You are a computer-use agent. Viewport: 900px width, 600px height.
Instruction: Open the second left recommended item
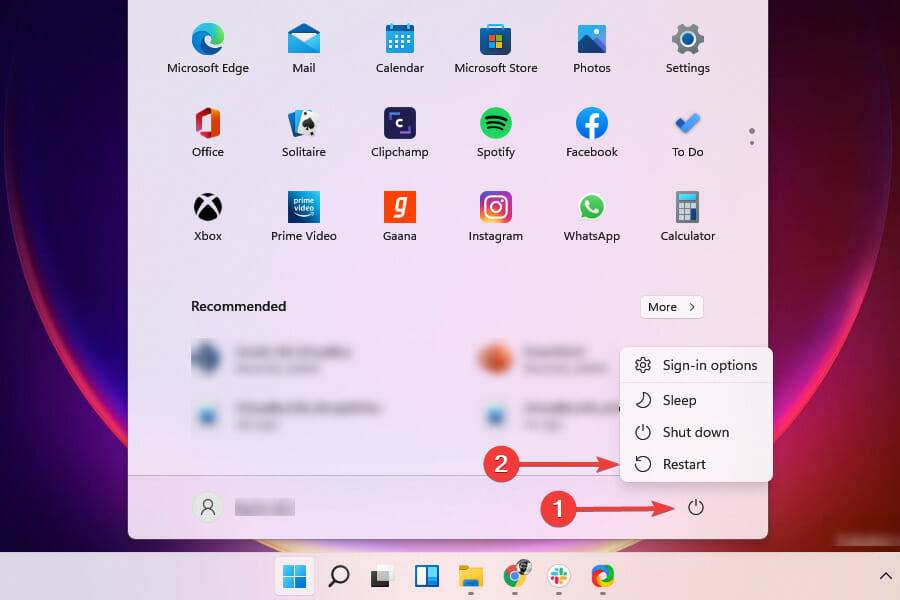pos(286,415)
